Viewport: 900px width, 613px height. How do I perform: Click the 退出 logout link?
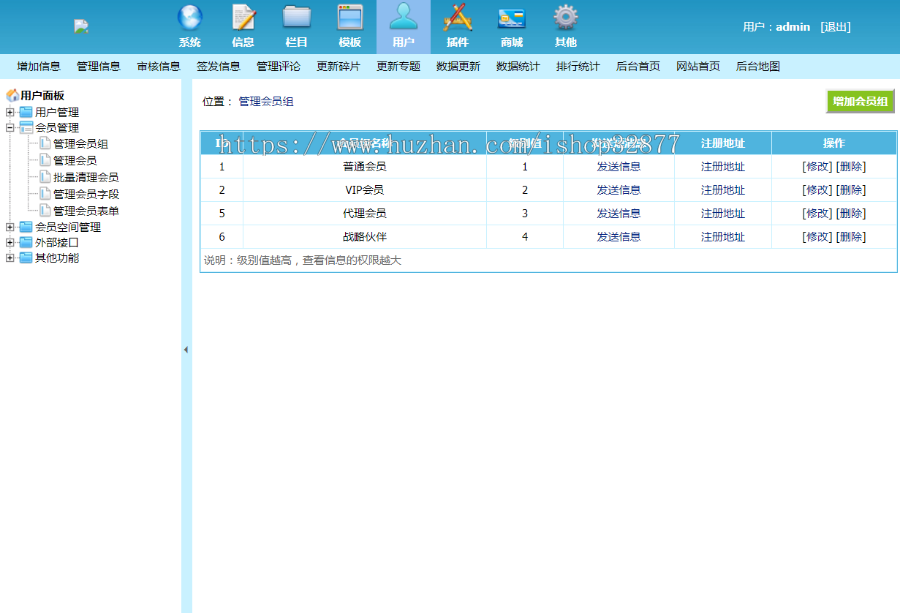835,27
